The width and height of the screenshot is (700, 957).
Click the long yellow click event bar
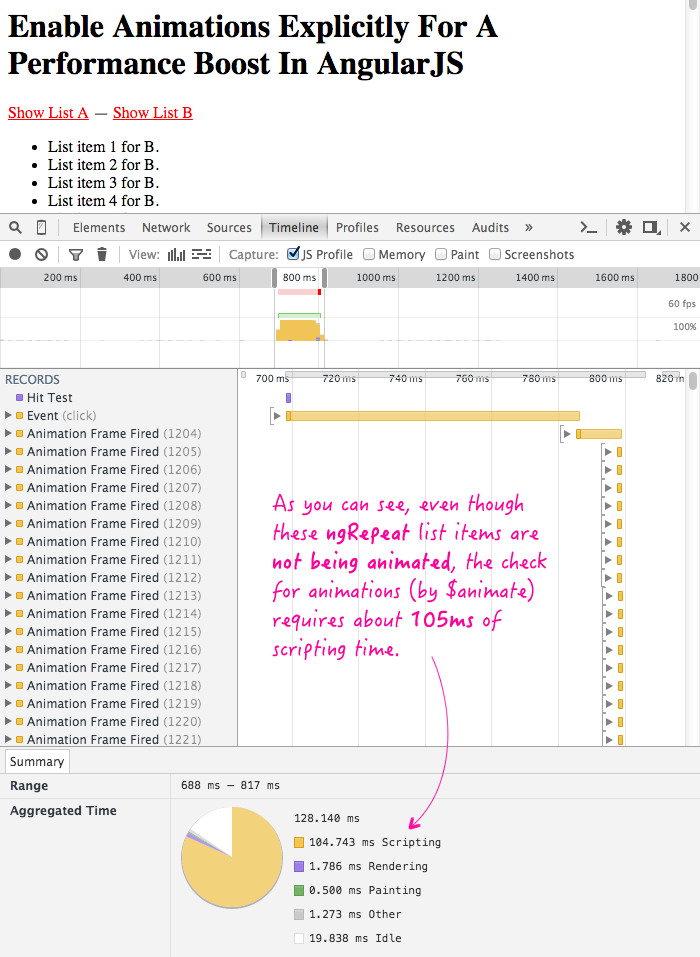[x=433, y=416]
